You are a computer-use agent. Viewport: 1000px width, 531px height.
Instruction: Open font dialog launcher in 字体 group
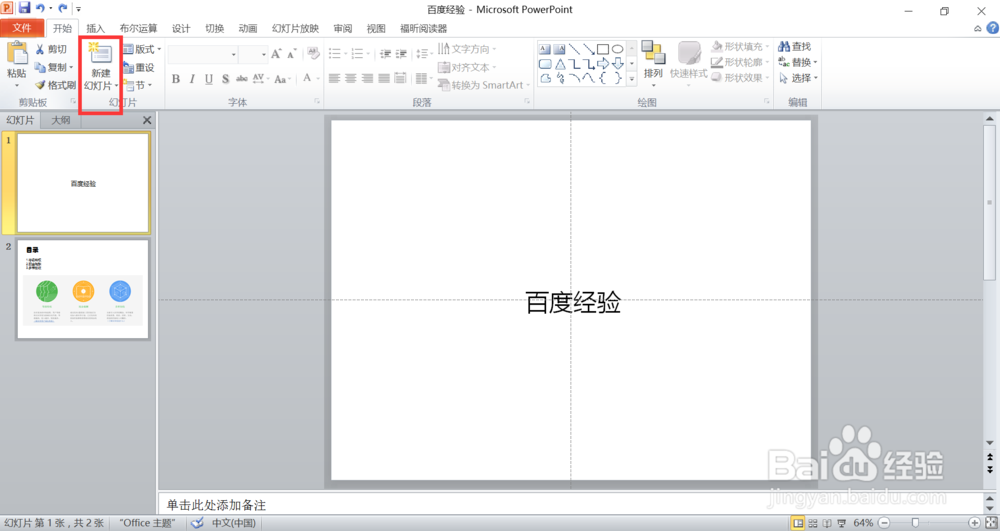(317, 101)
